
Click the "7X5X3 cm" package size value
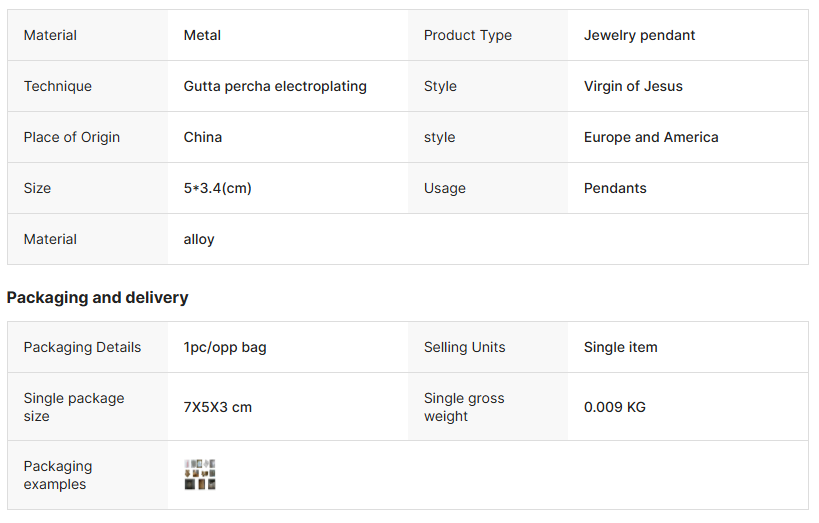218,407
